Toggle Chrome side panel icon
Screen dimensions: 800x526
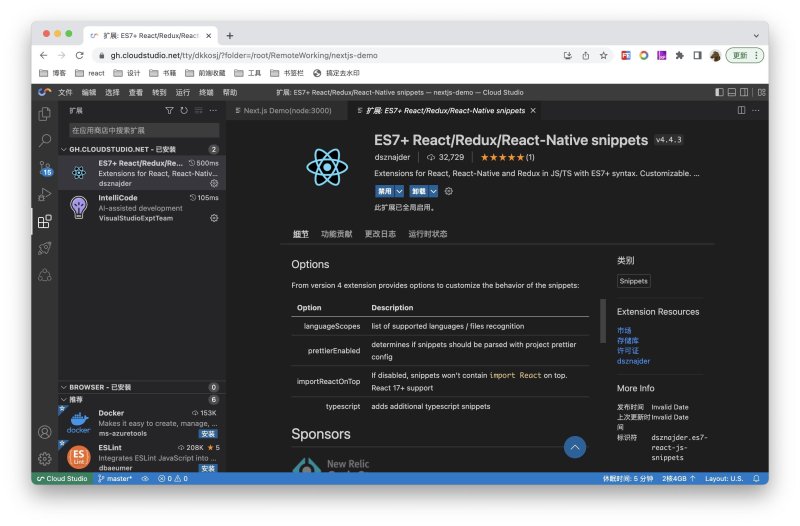(x=697, y=56)
